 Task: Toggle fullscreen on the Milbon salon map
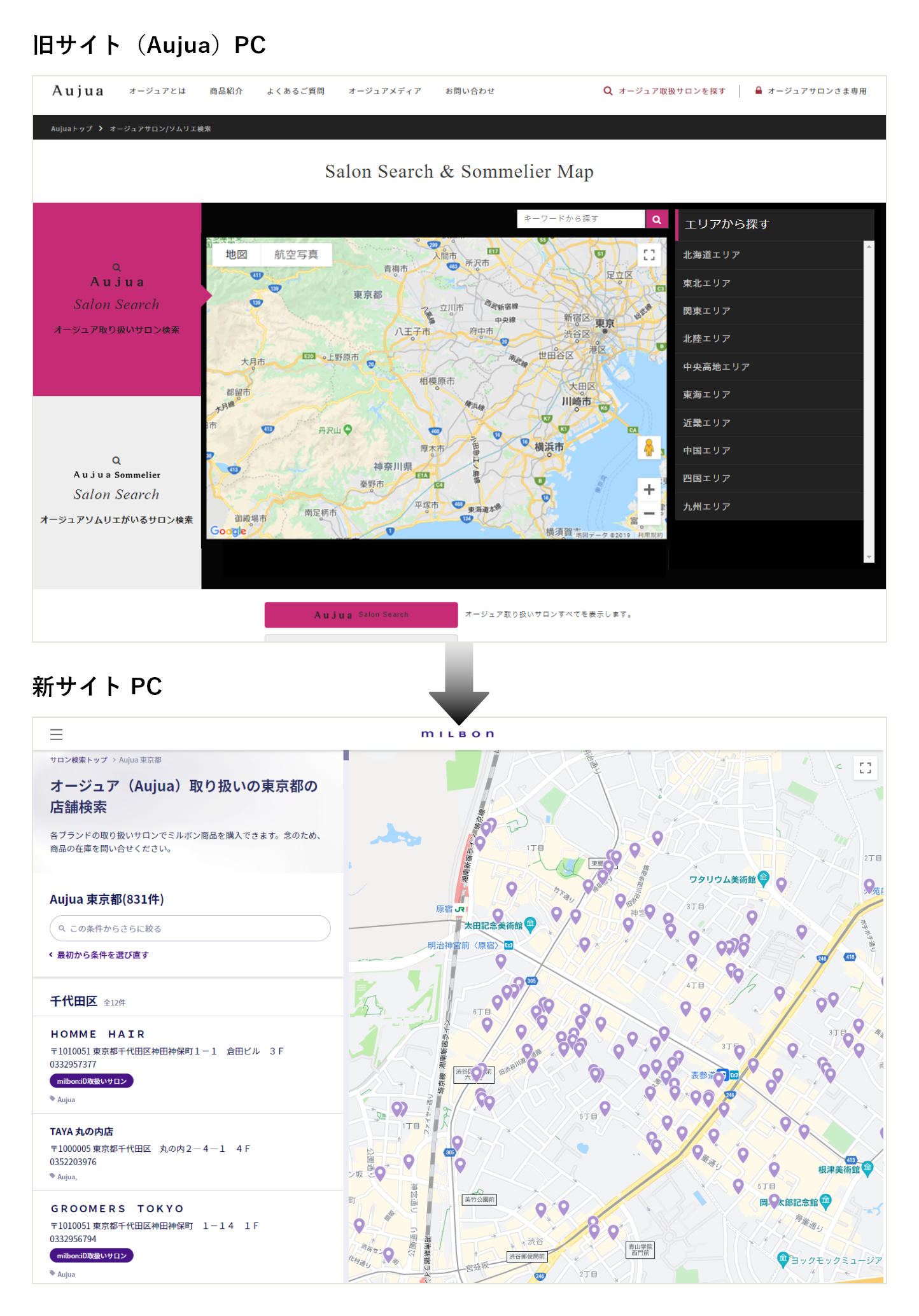865,768
